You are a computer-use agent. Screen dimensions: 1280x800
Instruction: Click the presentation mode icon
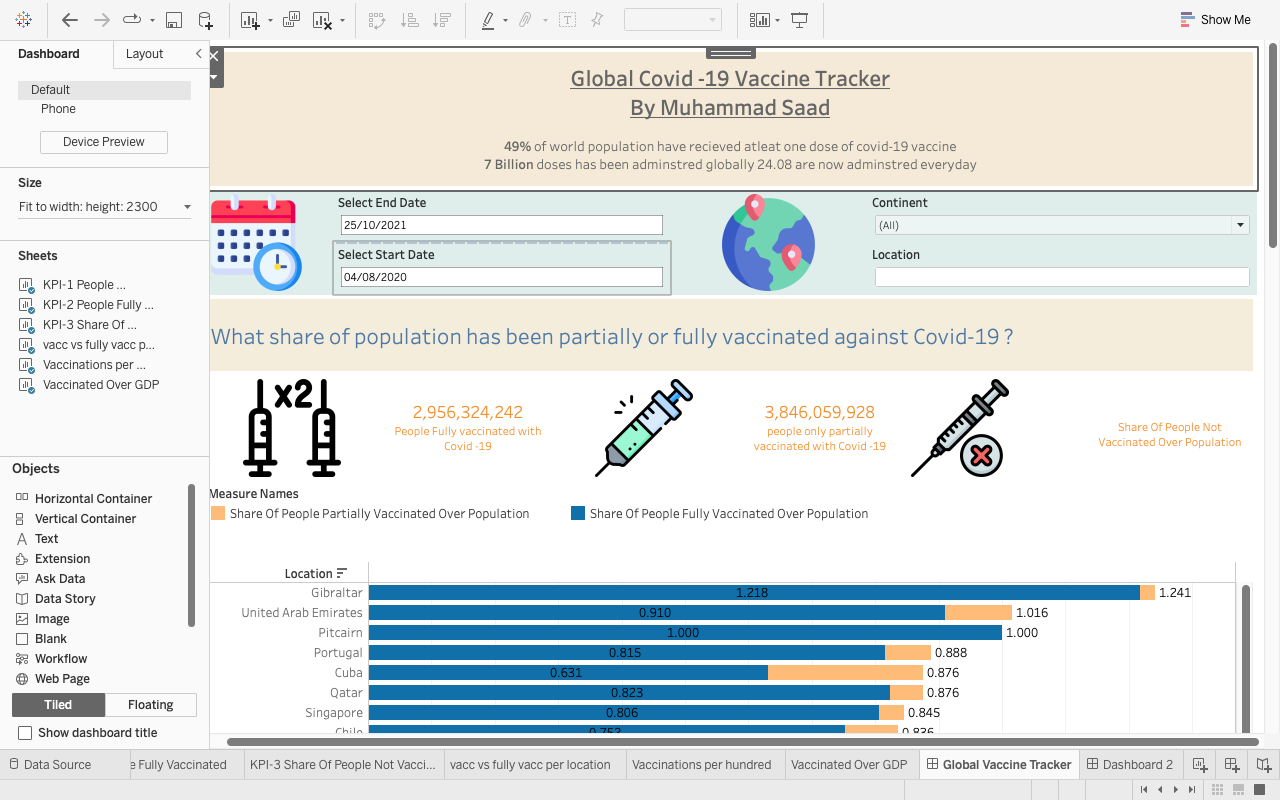click(799, 20)
